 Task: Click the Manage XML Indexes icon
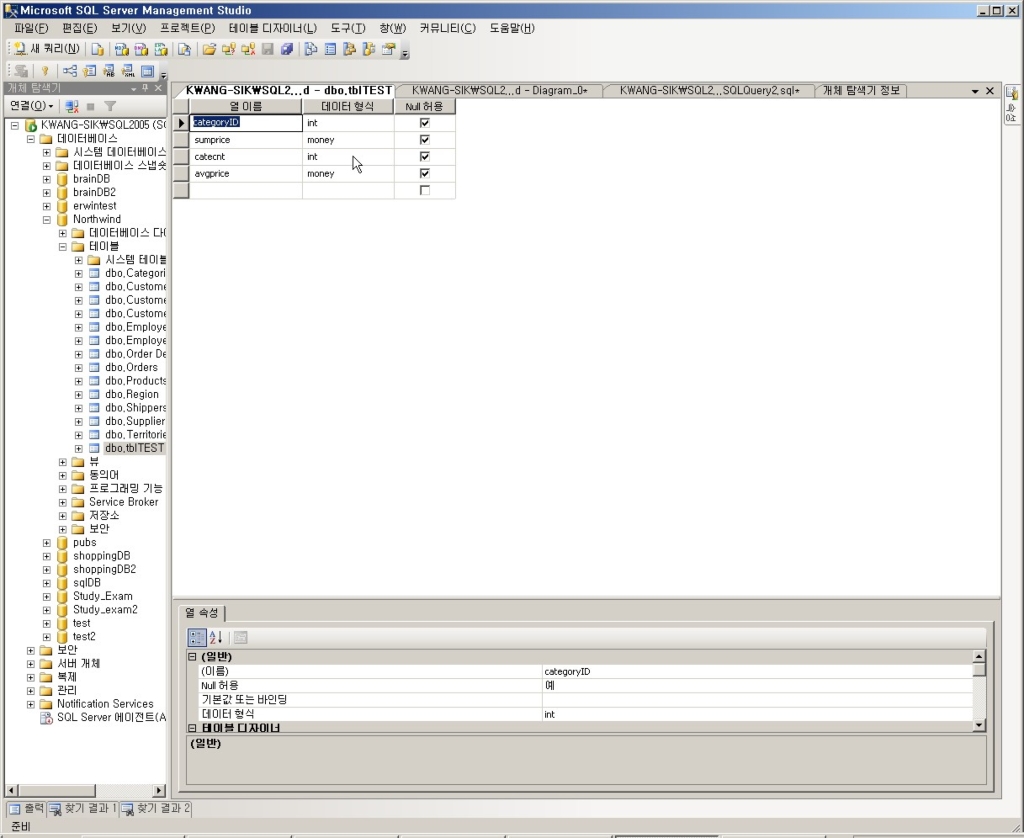128,71
